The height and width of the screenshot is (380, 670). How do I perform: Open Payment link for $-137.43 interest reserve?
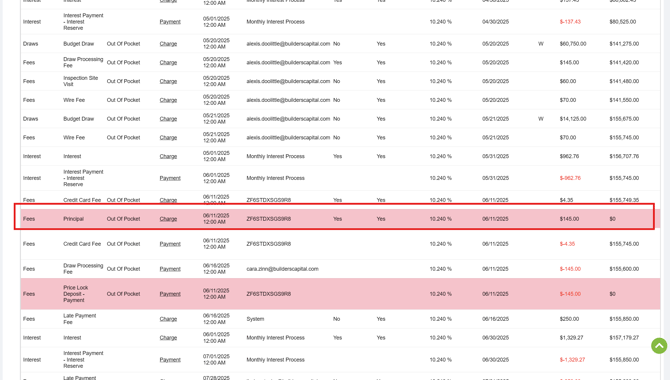pyautogui.click(x=170, y=22)
